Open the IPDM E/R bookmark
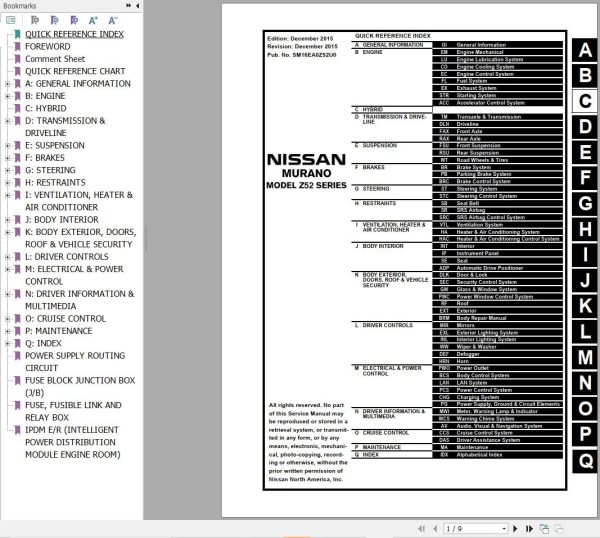The width and height of the screenshot is (600, 538). 72,442
